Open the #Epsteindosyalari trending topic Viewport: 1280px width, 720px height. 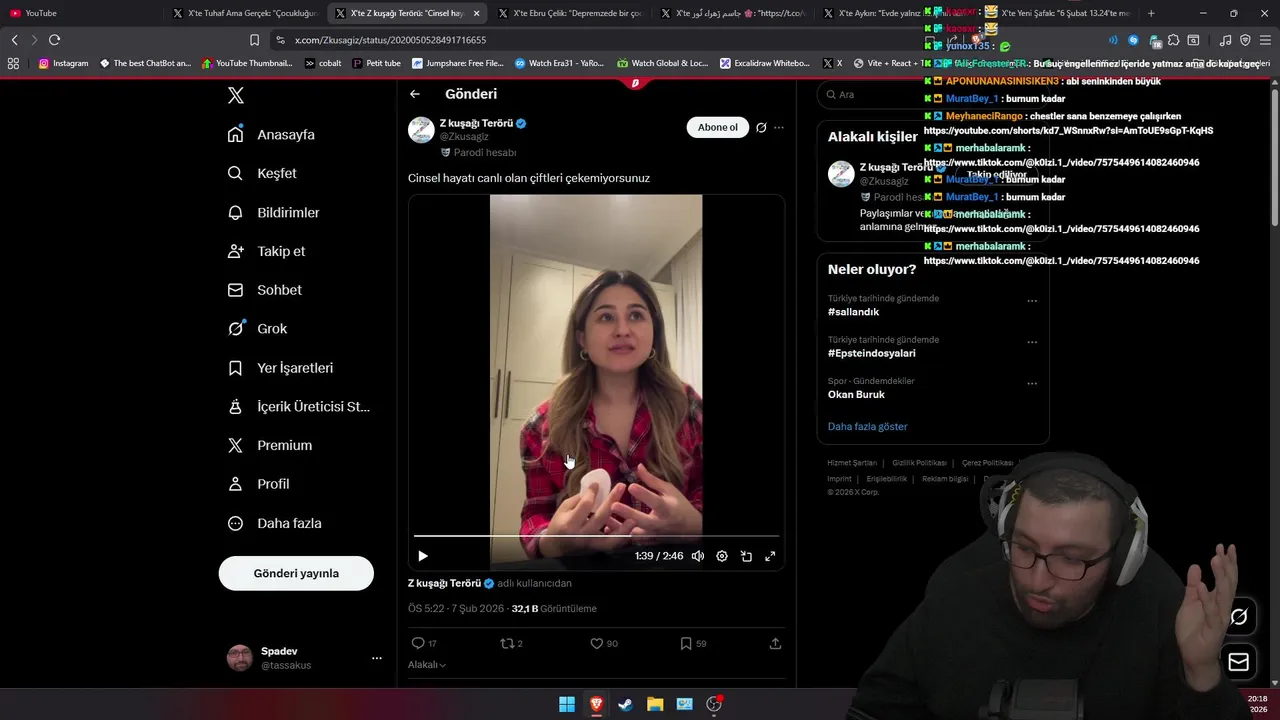(871, 353)
